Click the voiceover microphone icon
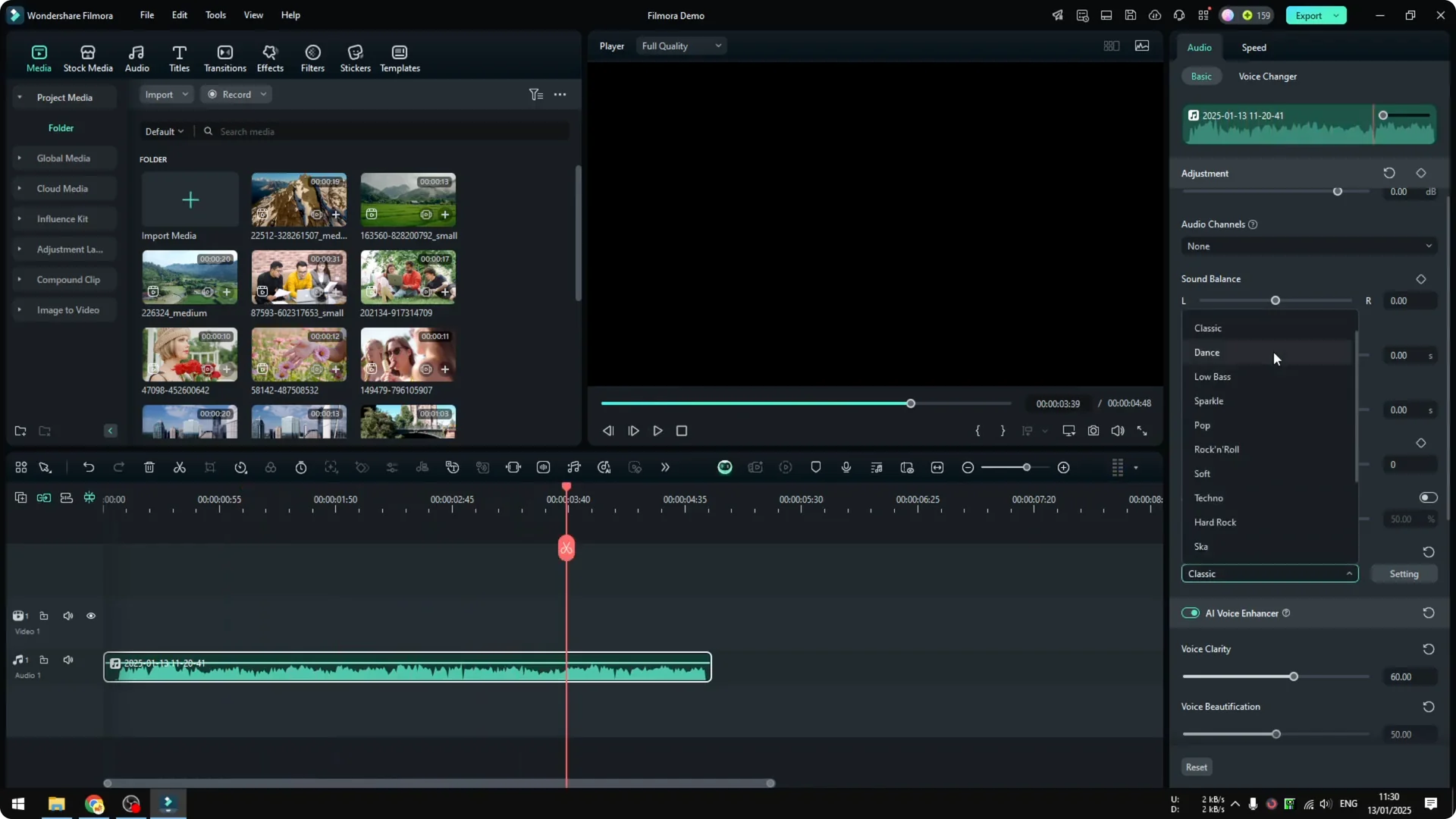This screenshot has width=1456, height=819. point(846,467)
